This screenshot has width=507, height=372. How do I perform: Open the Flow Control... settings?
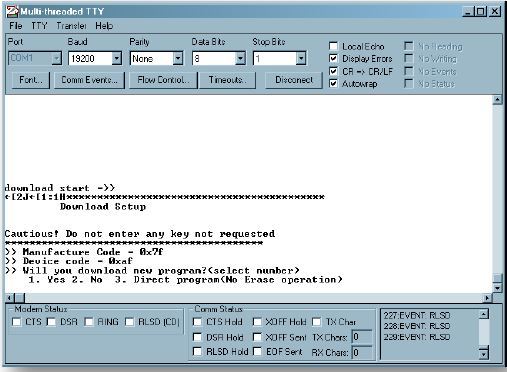(x=163, y=80)
